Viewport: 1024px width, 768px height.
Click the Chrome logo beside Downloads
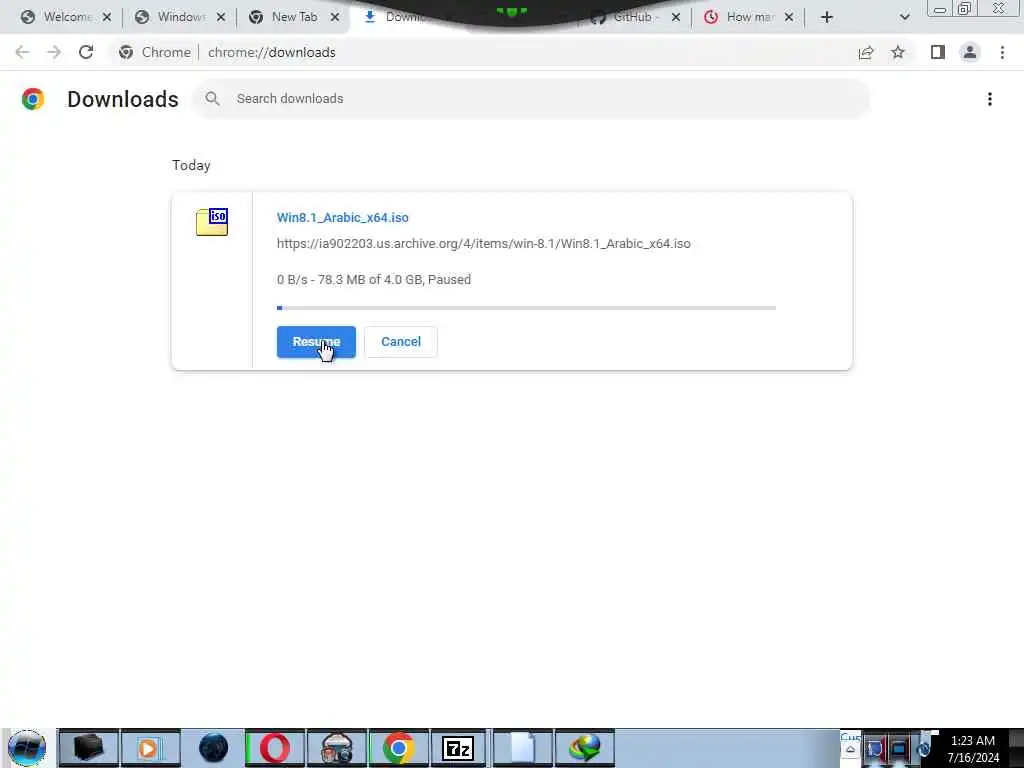33,99
